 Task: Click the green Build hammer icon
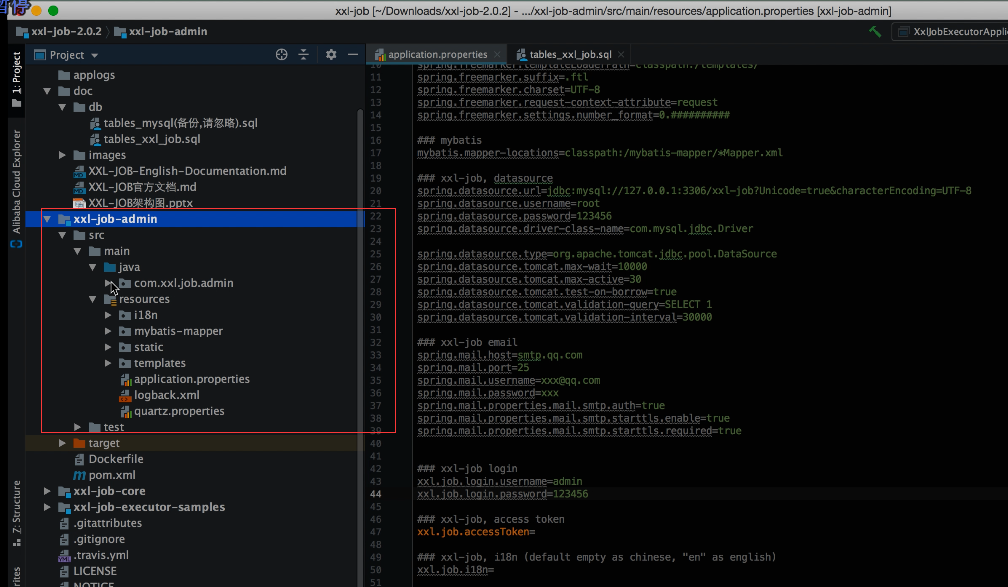[x=875, y=32]
